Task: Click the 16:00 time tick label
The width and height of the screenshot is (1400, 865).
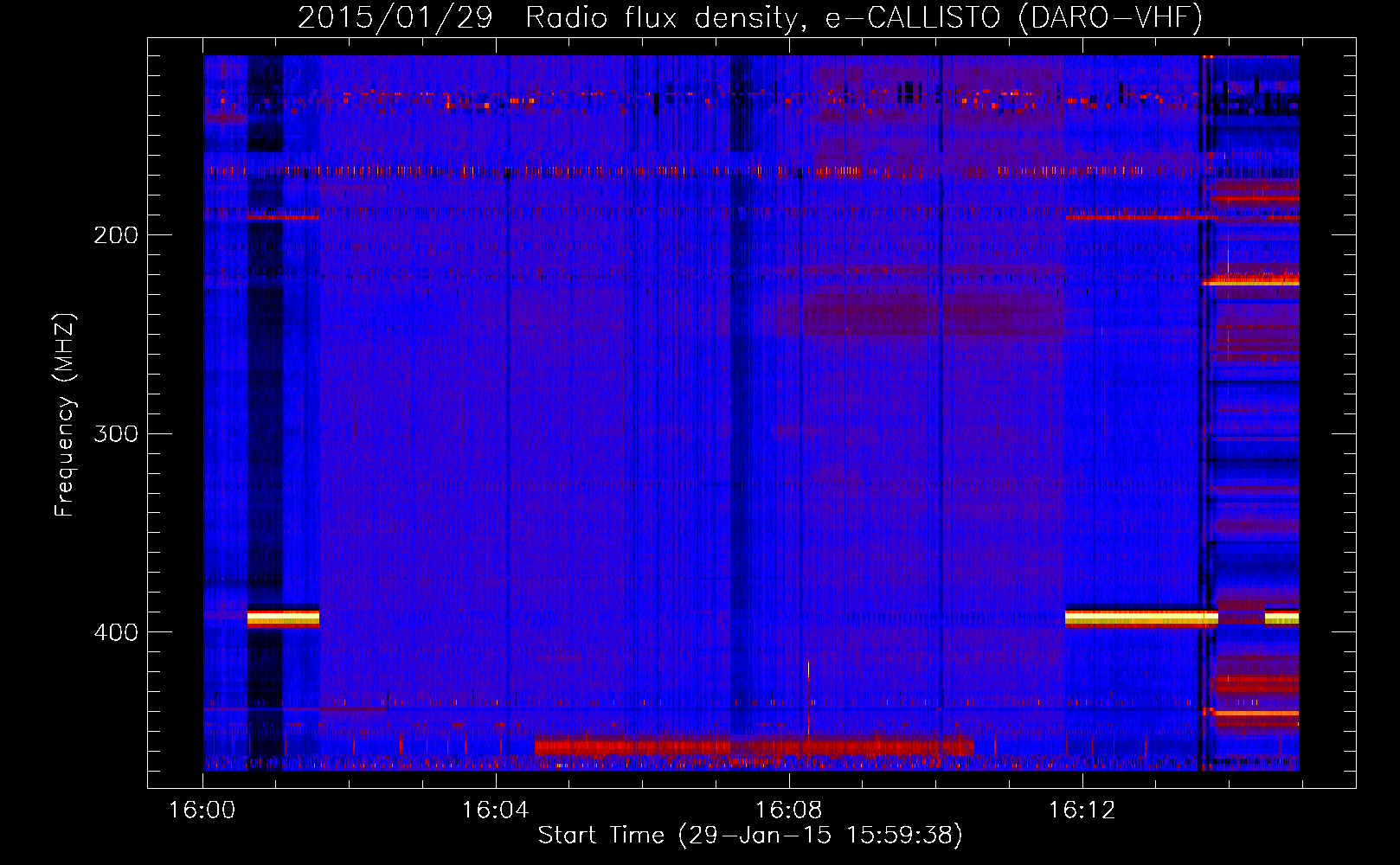Action: (x=202, y=810)
